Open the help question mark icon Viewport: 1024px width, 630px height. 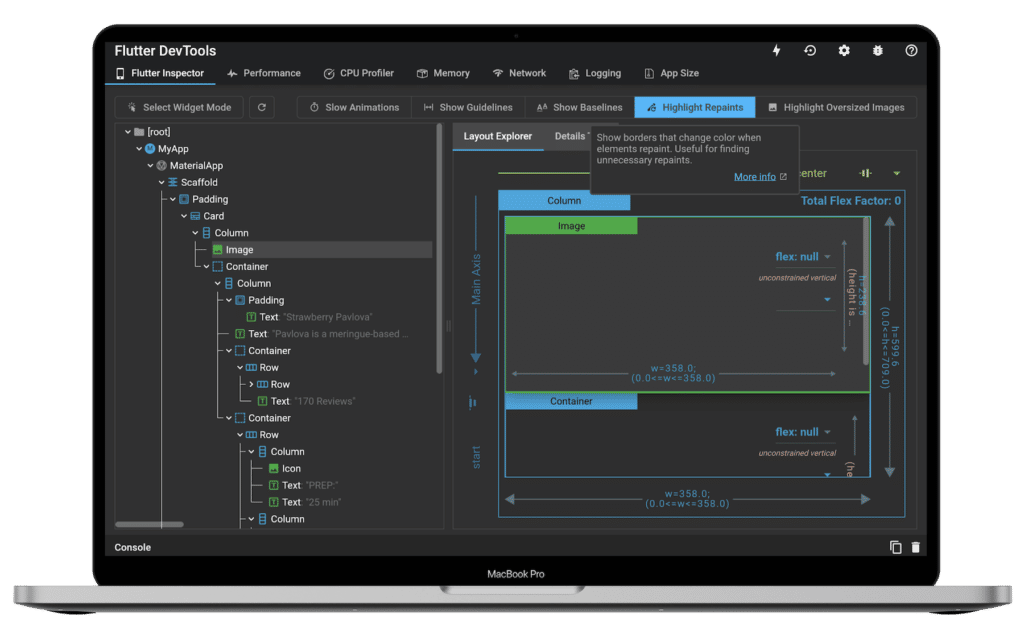point(911,51)
